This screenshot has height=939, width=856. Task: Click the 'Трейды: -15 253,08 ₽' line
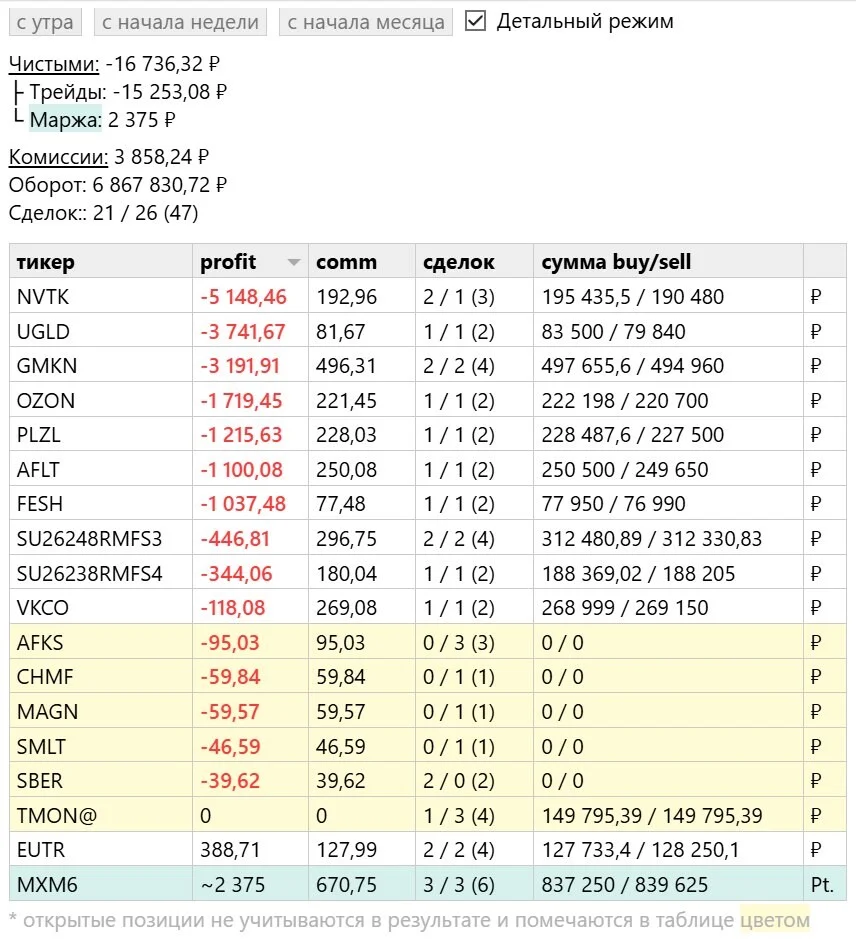[x=128, y=92]
